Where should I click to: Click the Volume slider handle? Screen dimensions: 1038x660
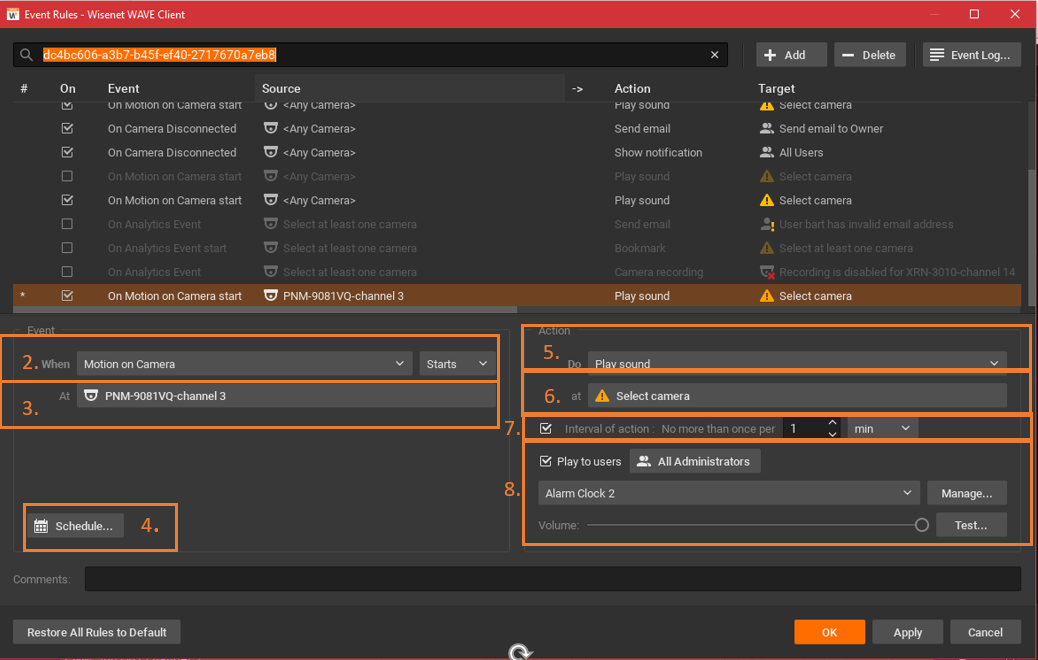[921, 525]
